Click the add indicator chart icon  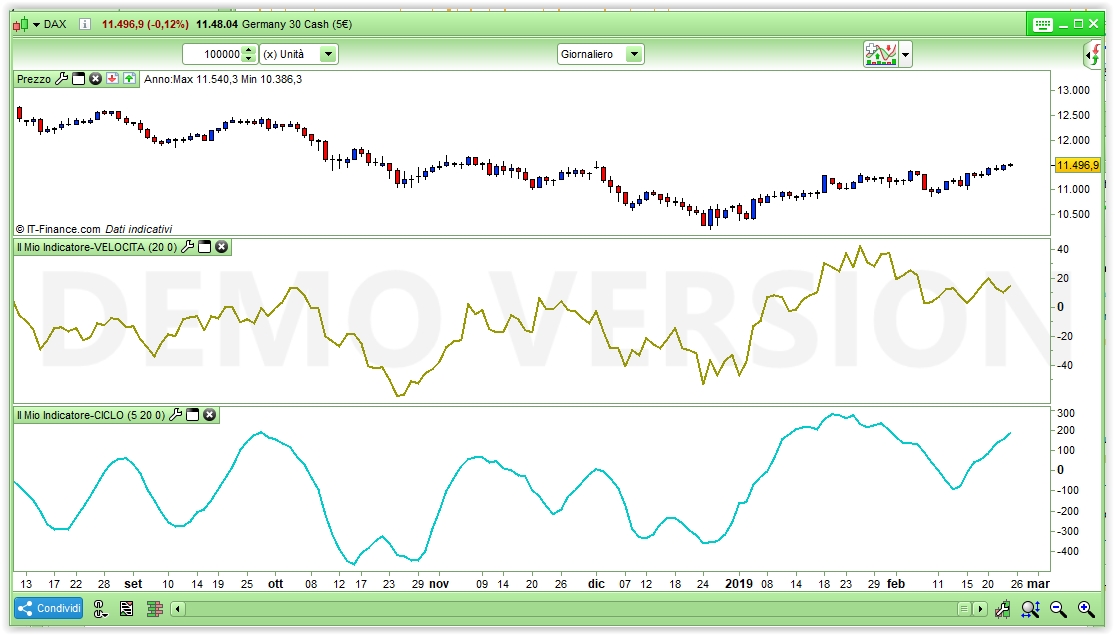(x=881, y=54)
